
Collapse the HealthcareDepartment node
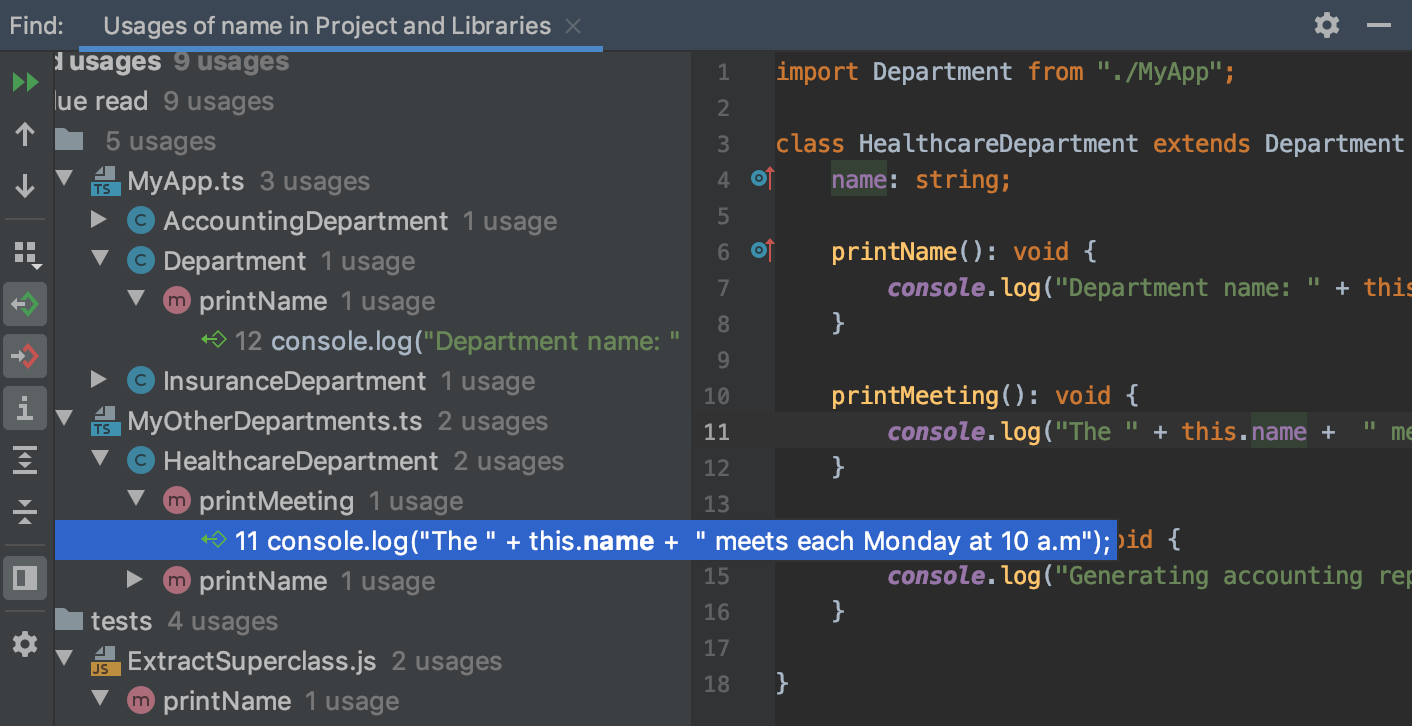point(98,460)
